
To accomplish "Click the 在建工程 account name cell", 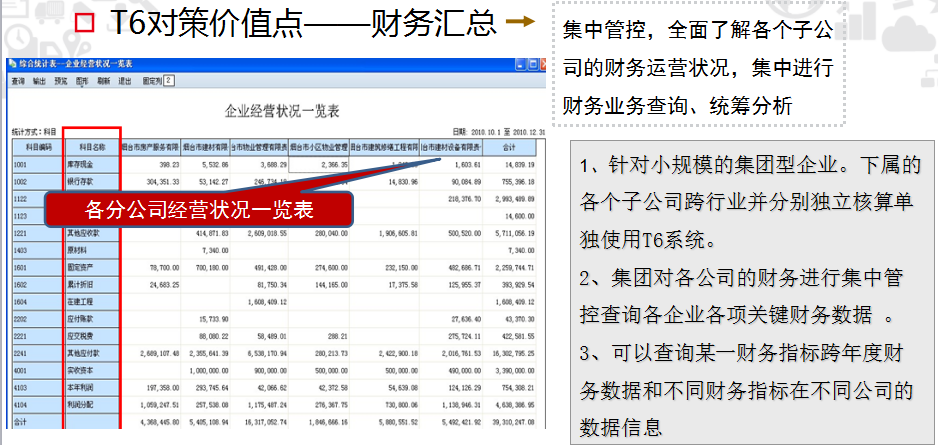I will [x=92, y=303].
